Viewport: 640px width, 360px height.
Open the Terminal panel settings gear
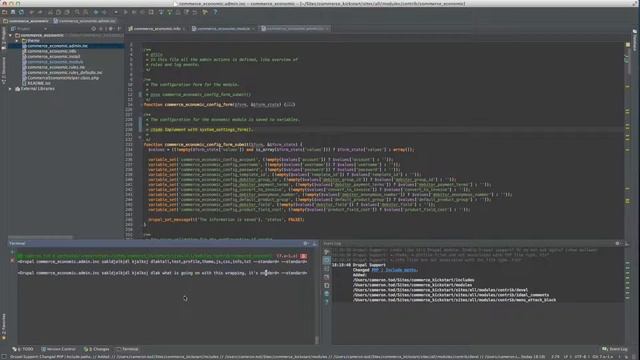(x=306, y=243)
